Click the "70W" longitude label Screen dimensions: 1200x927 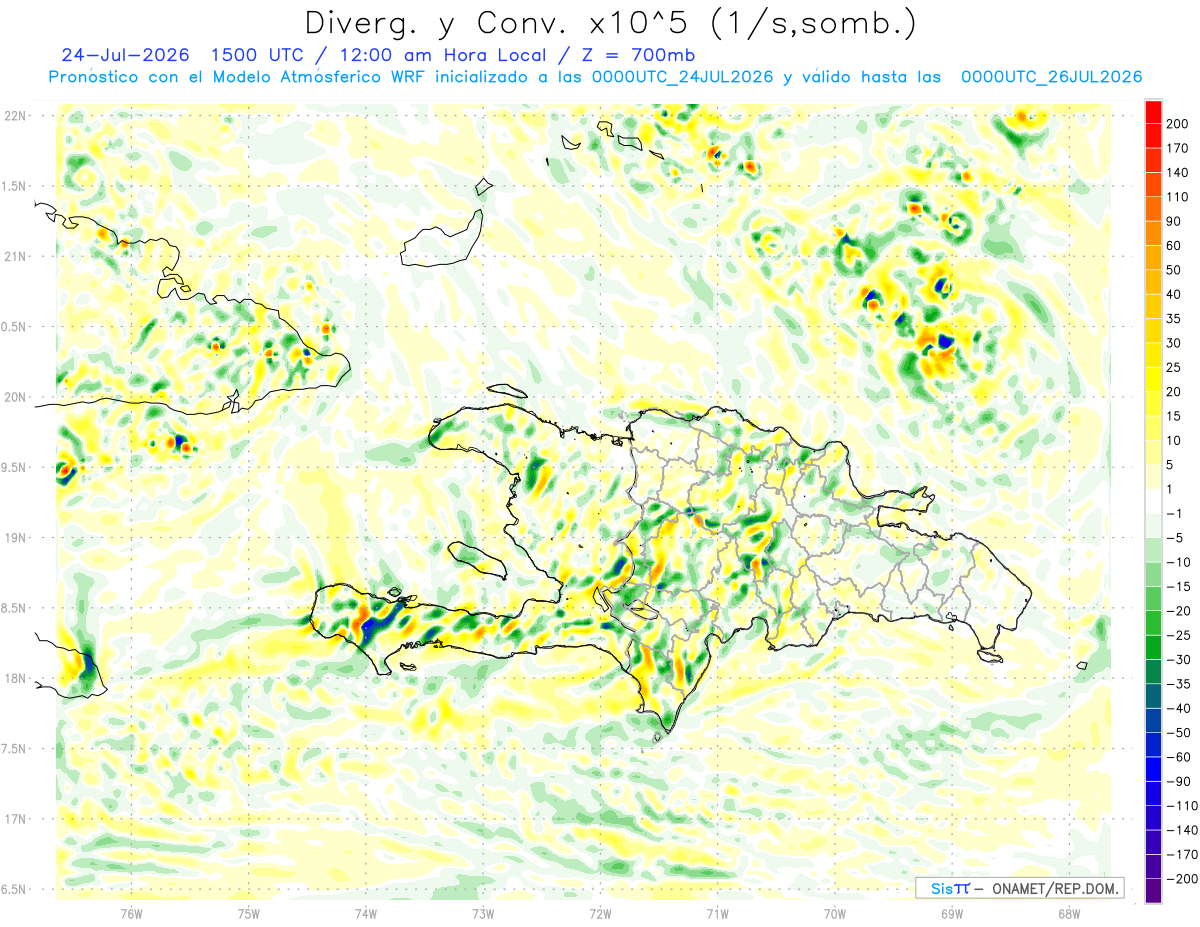834,913
